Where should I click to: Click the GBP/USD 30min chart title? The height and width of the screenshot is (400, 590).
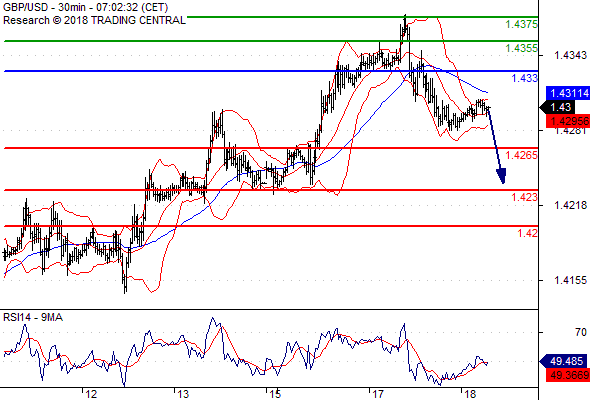coord(86,7)
